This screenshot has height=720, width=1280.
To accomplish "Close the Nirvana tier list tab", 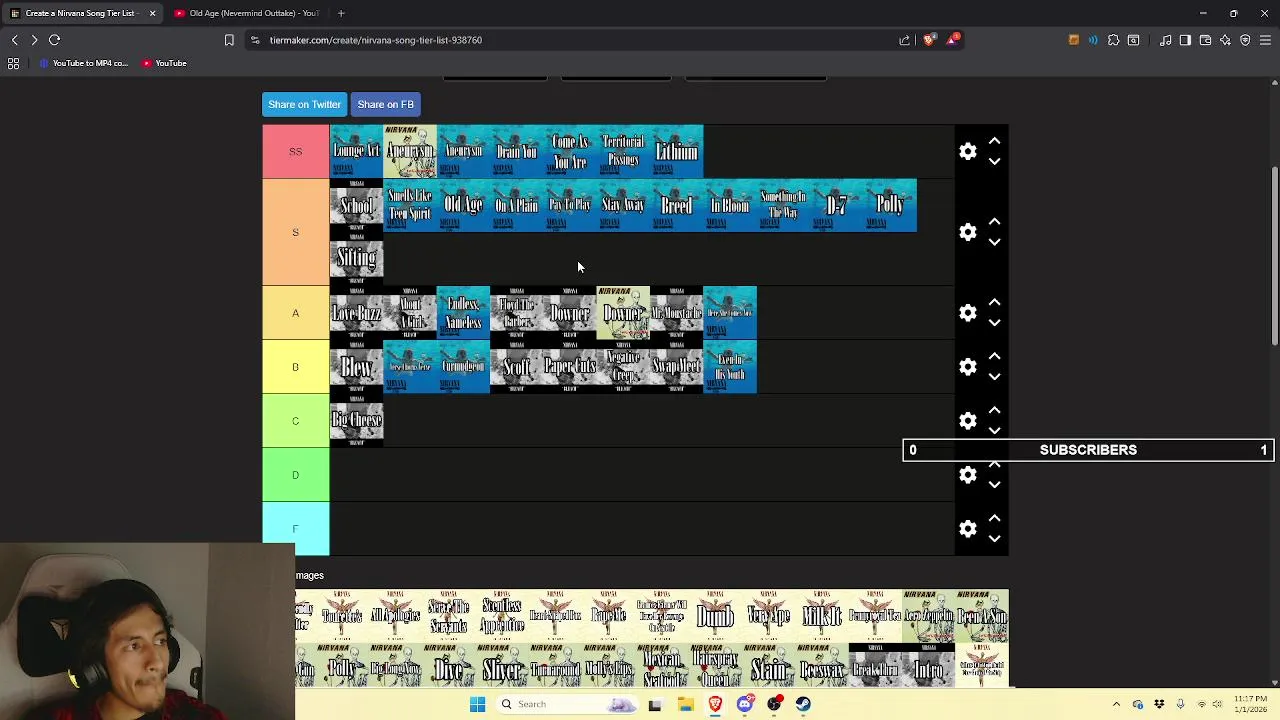I will point(152,13).
